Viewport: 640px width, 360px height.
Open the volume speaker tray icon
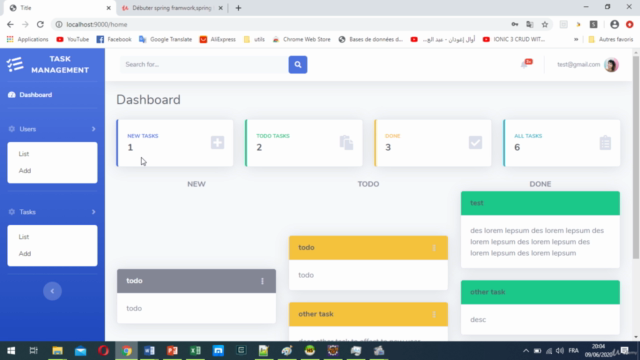[560, 351]
